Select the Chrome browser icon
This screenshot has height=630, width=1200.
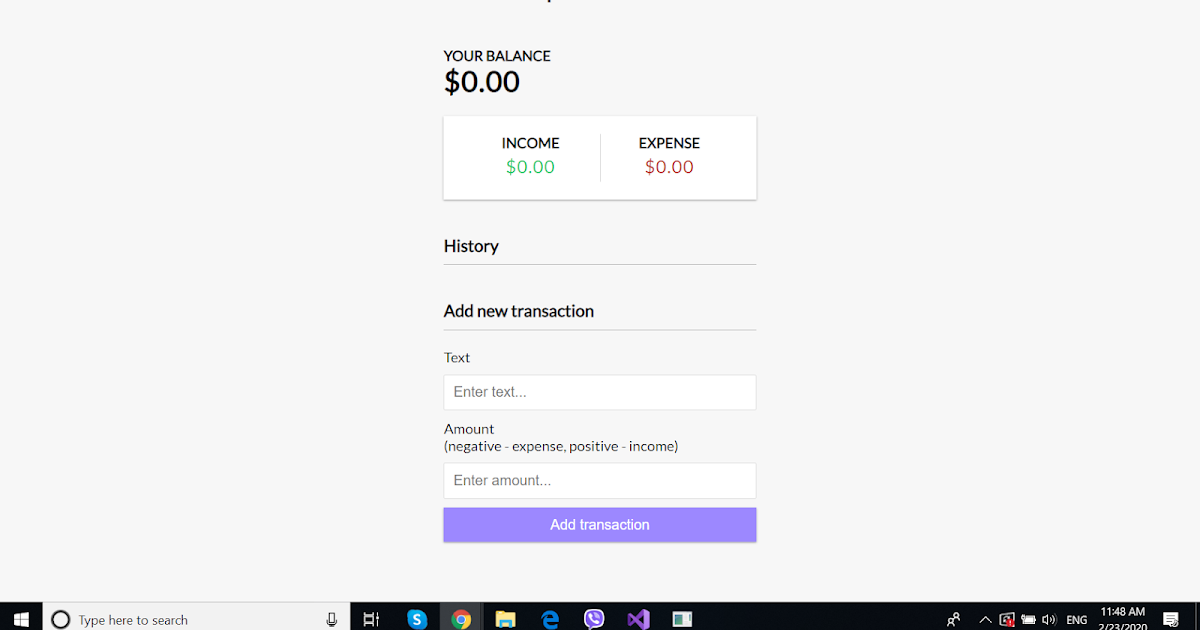tap(461, 618)
